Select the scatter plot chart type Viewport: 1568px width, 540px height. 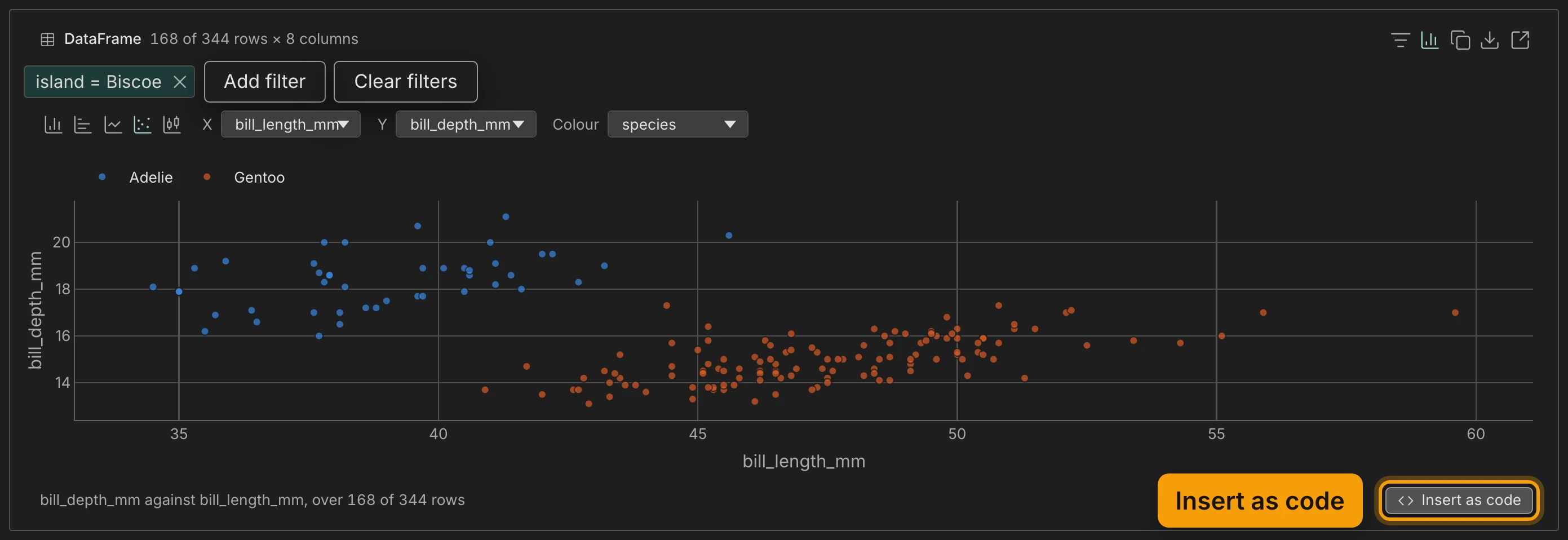point(143,124)
